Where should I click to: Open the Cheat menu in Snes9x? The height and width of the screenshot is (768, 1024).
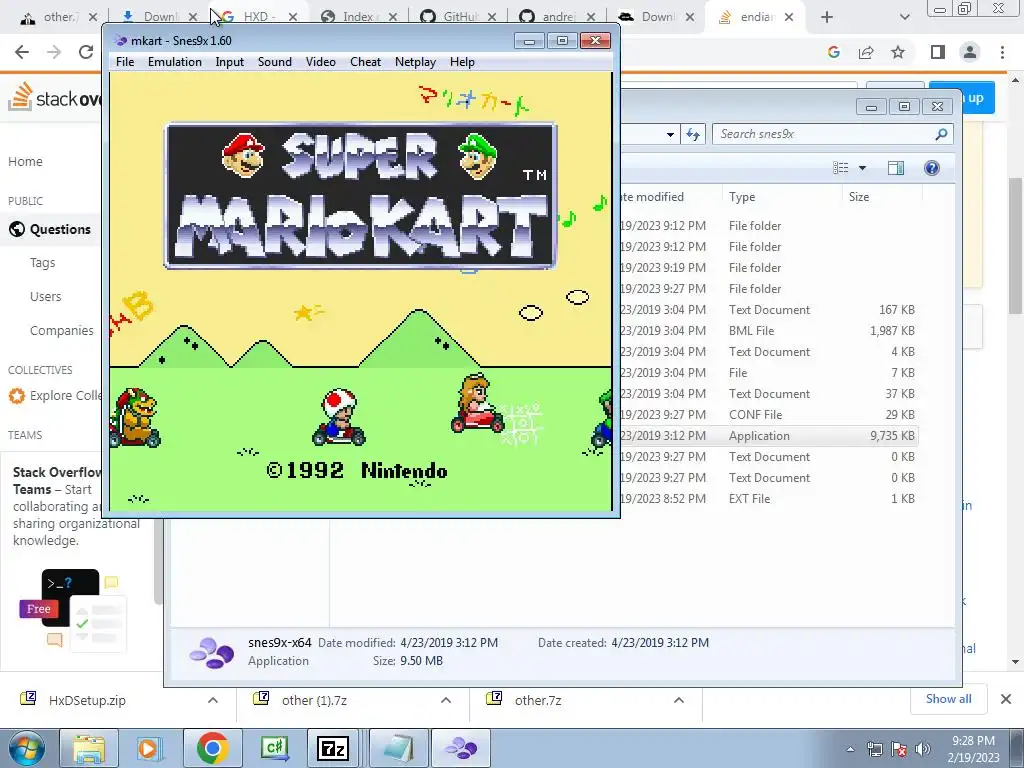(x=365, y=61)
